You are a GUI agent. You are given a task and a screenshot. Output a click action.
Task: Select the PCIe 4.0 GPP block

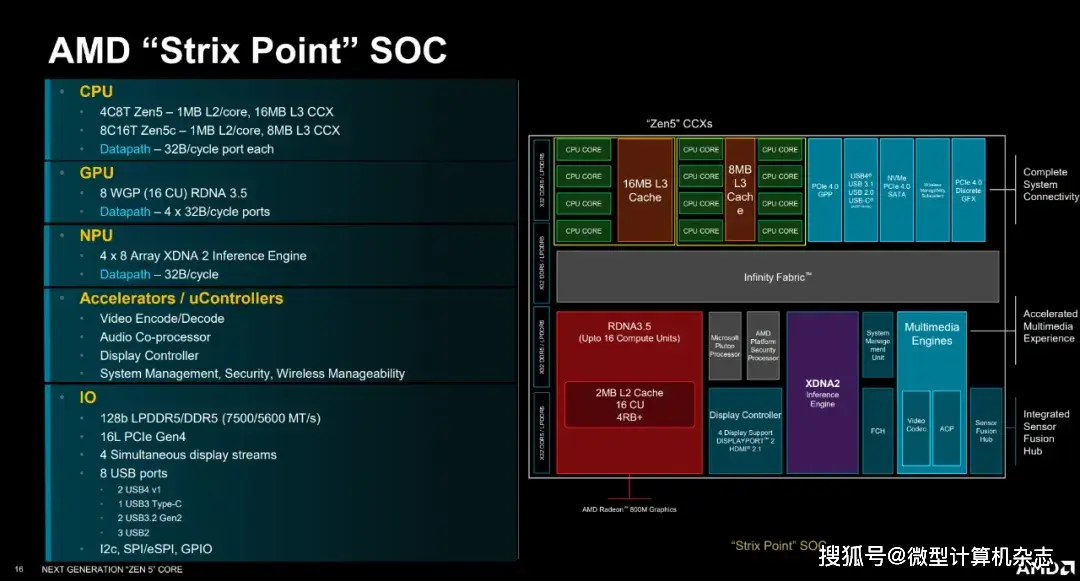coord(825,190)
